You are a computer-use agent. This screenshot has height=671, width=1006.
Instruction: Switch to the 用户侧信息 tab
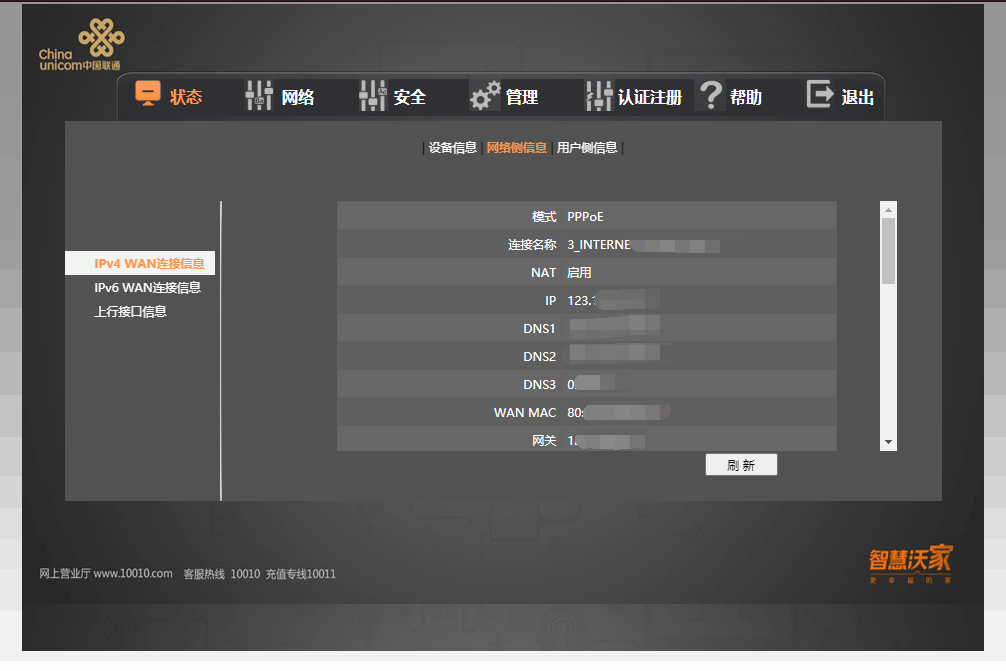[x=587, y=148]
